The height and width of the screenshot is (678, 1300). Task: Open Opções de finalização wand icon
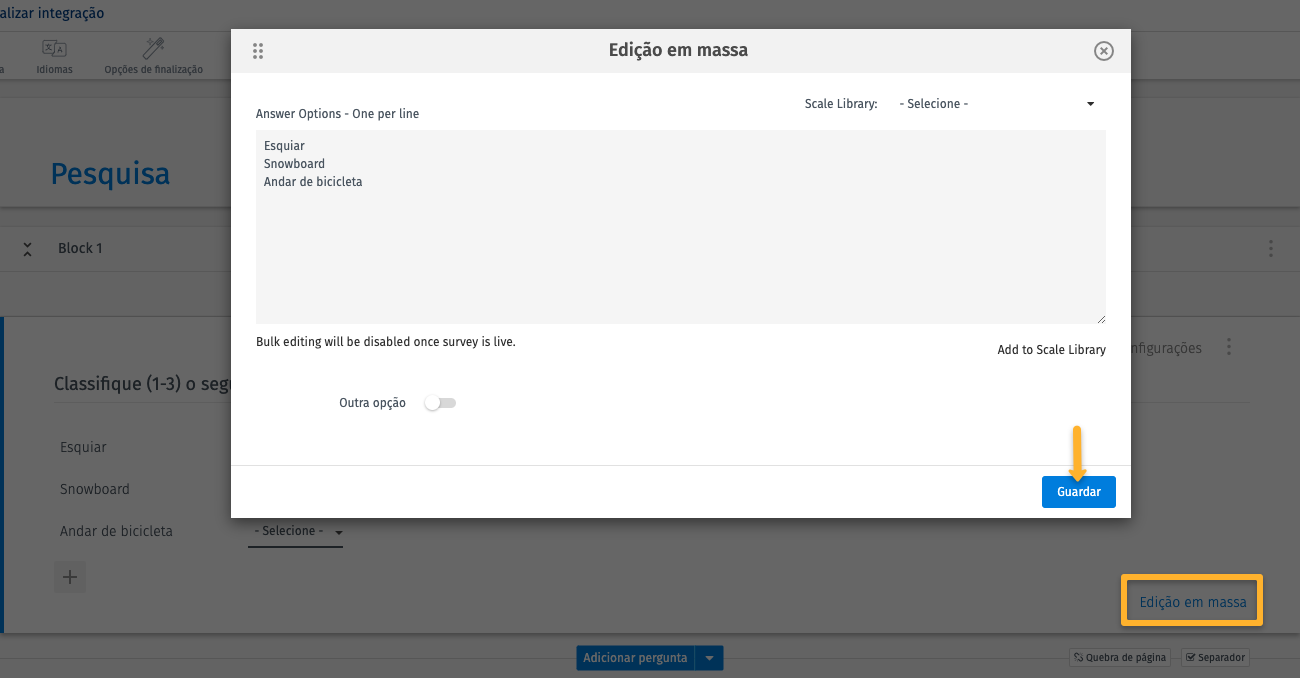(153, 57)
